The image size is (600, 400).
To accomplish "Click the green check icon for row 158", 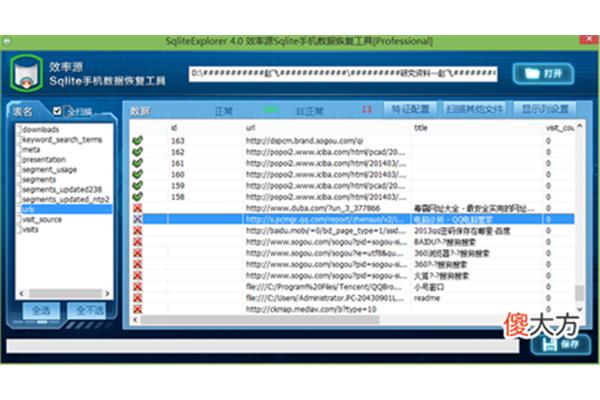I will coord(137,196).
